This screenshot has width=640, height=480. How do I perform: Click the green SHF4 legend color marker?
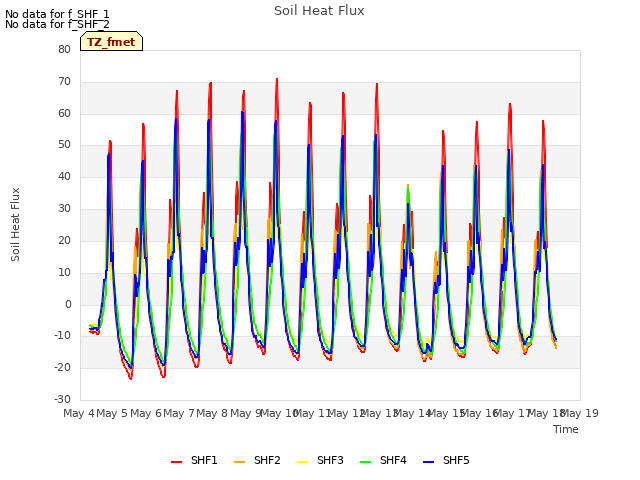click(365, 462)
